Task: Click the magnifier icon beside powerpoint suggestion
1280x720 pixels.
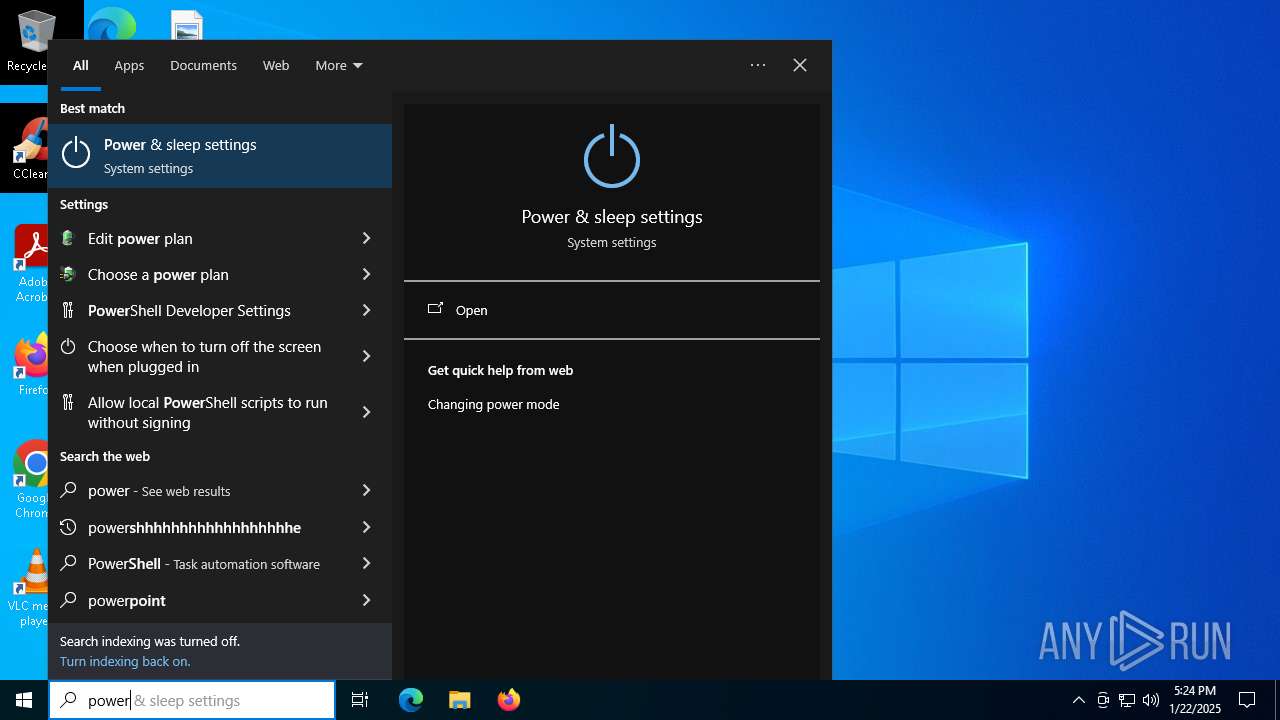Action: (x=68, y=600)
